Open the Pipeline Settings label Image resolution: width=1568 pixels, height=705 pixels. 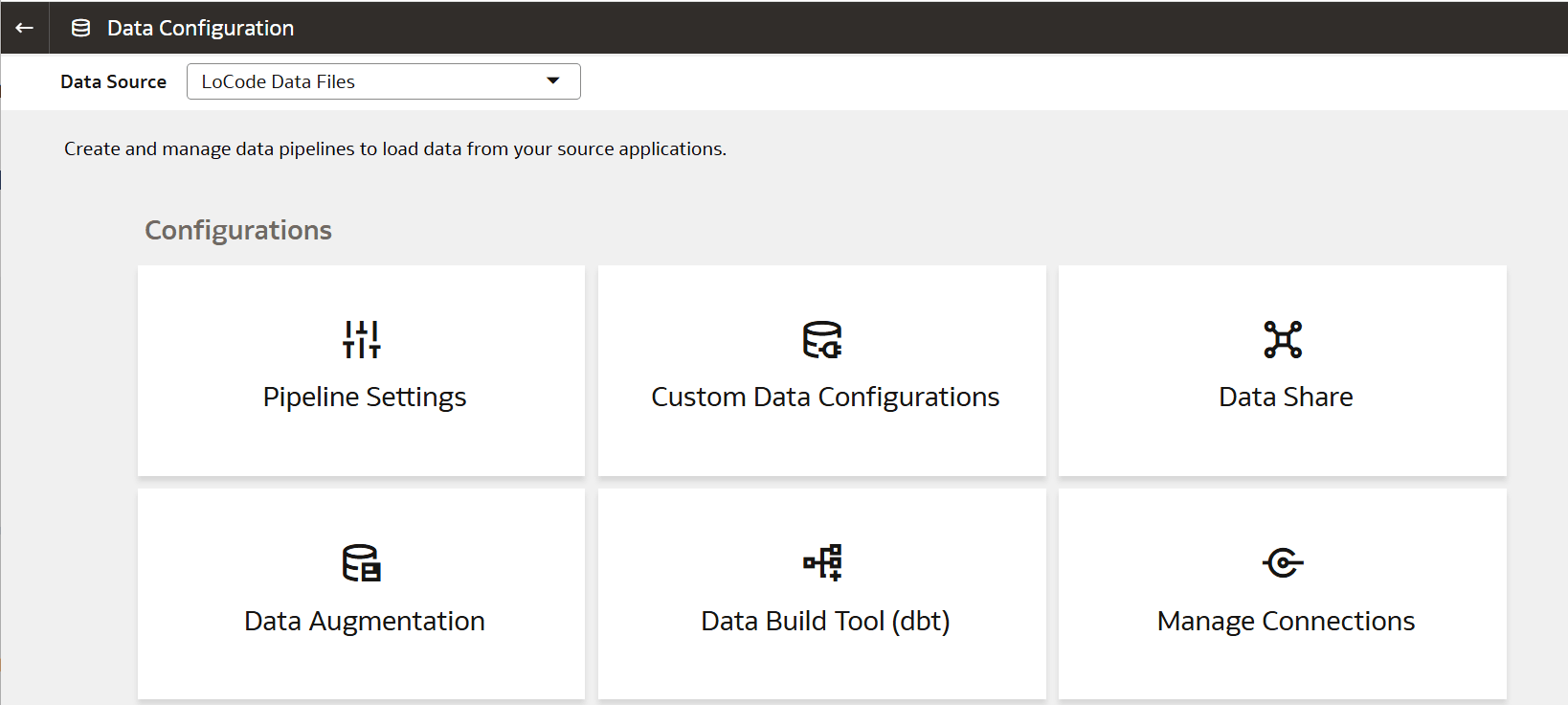(365, 397)
